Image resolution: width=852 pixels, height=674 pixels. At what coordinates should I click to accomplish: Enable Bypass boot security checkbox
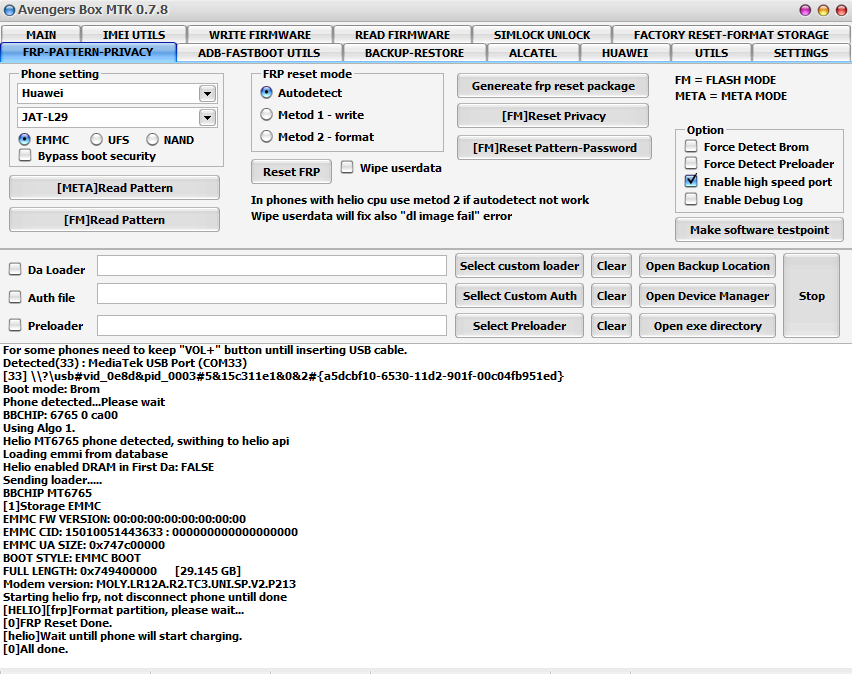pos(25,155)
